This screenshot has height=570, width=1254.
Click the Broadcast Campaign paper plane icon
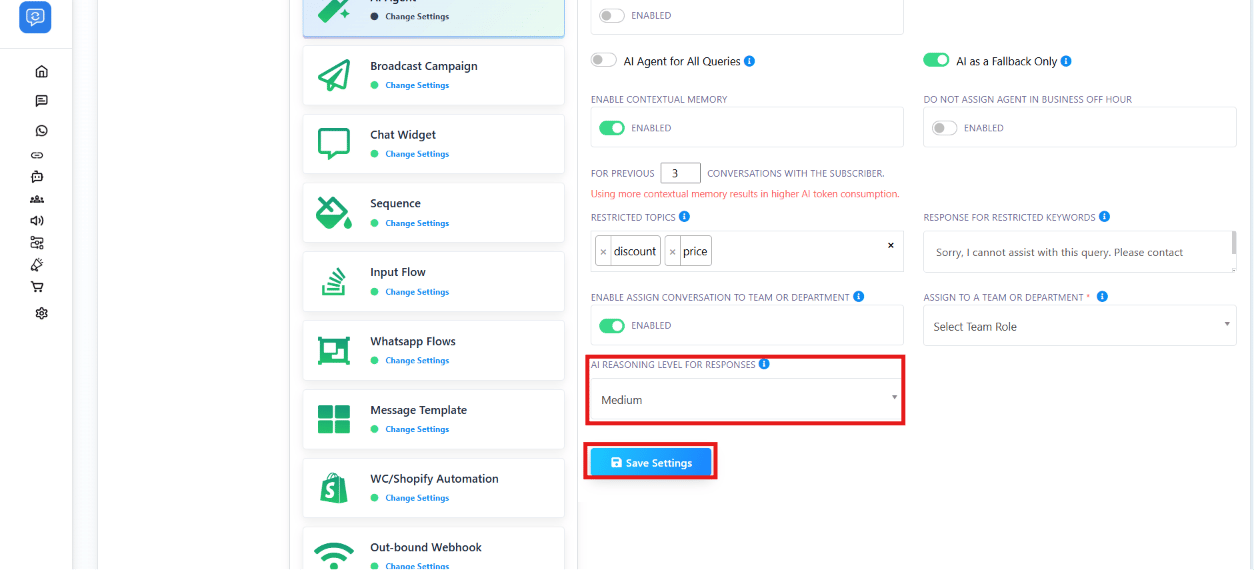pyautogui.click(x=334, y=75)
